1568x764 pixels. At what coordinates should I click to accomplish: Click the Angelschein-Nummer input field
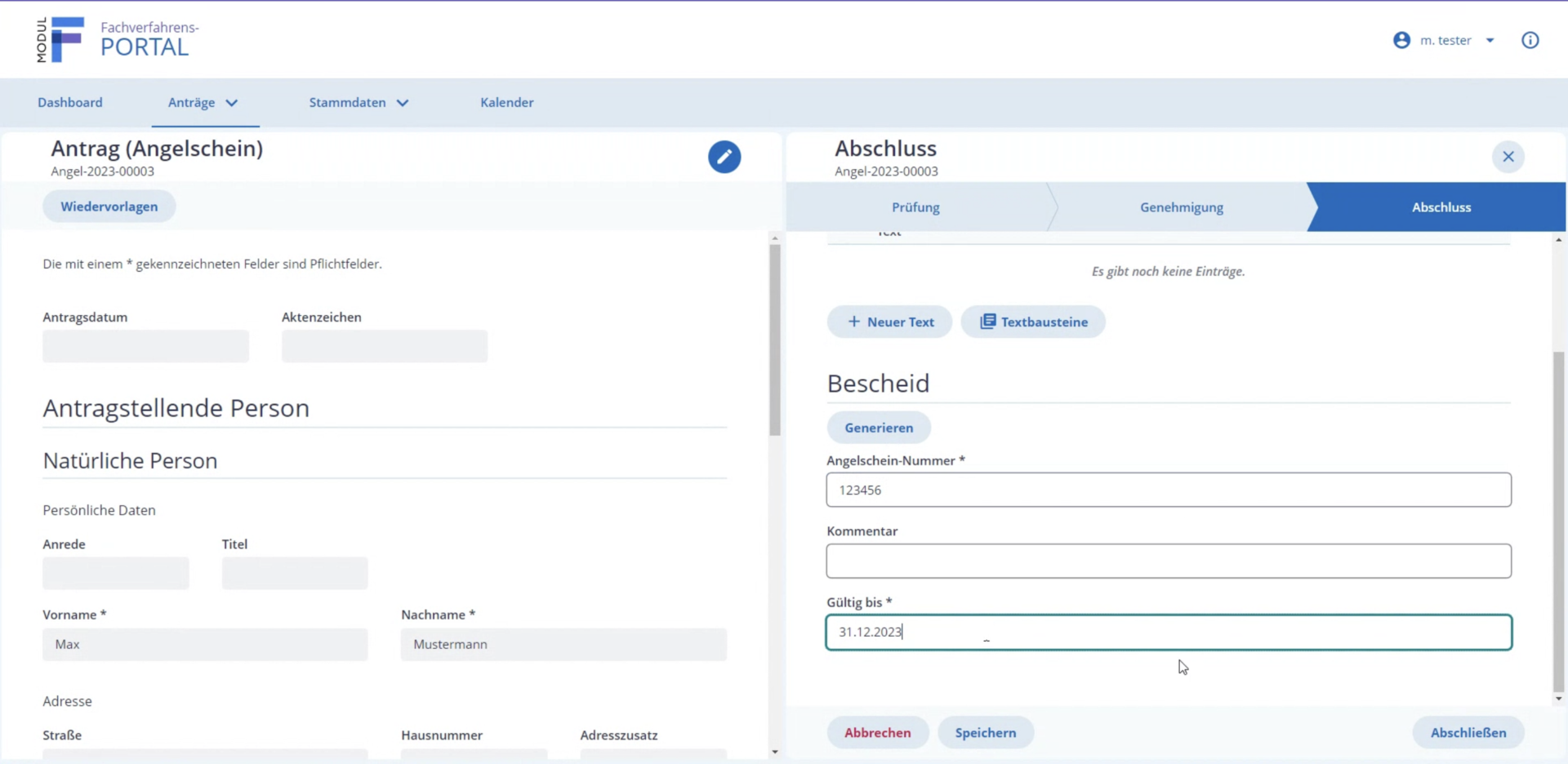(x=1168, y=490)
